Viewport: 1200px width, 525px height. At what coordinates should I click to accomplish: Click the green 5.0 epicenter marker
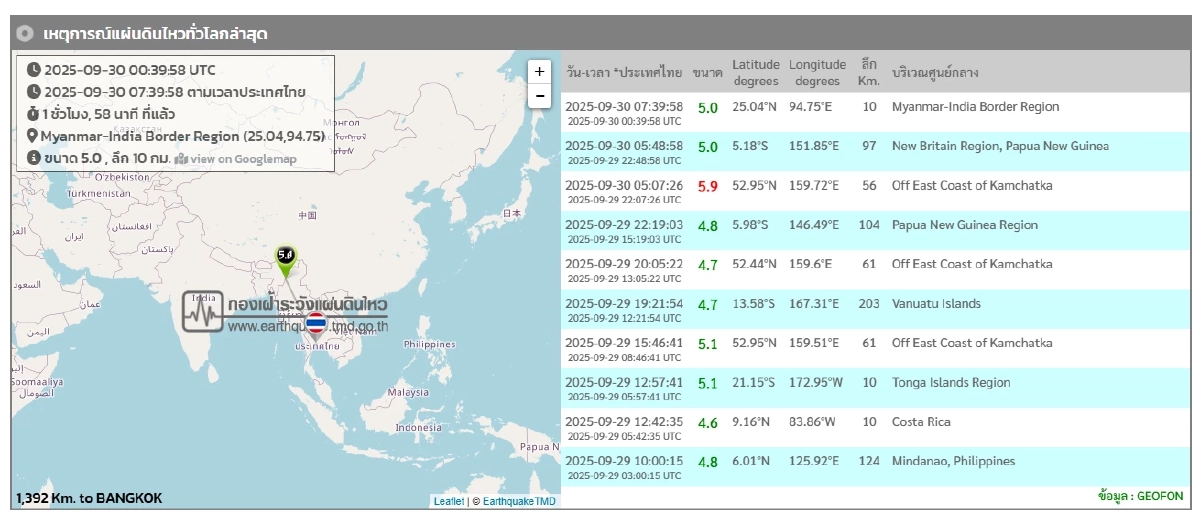[286, 258]
